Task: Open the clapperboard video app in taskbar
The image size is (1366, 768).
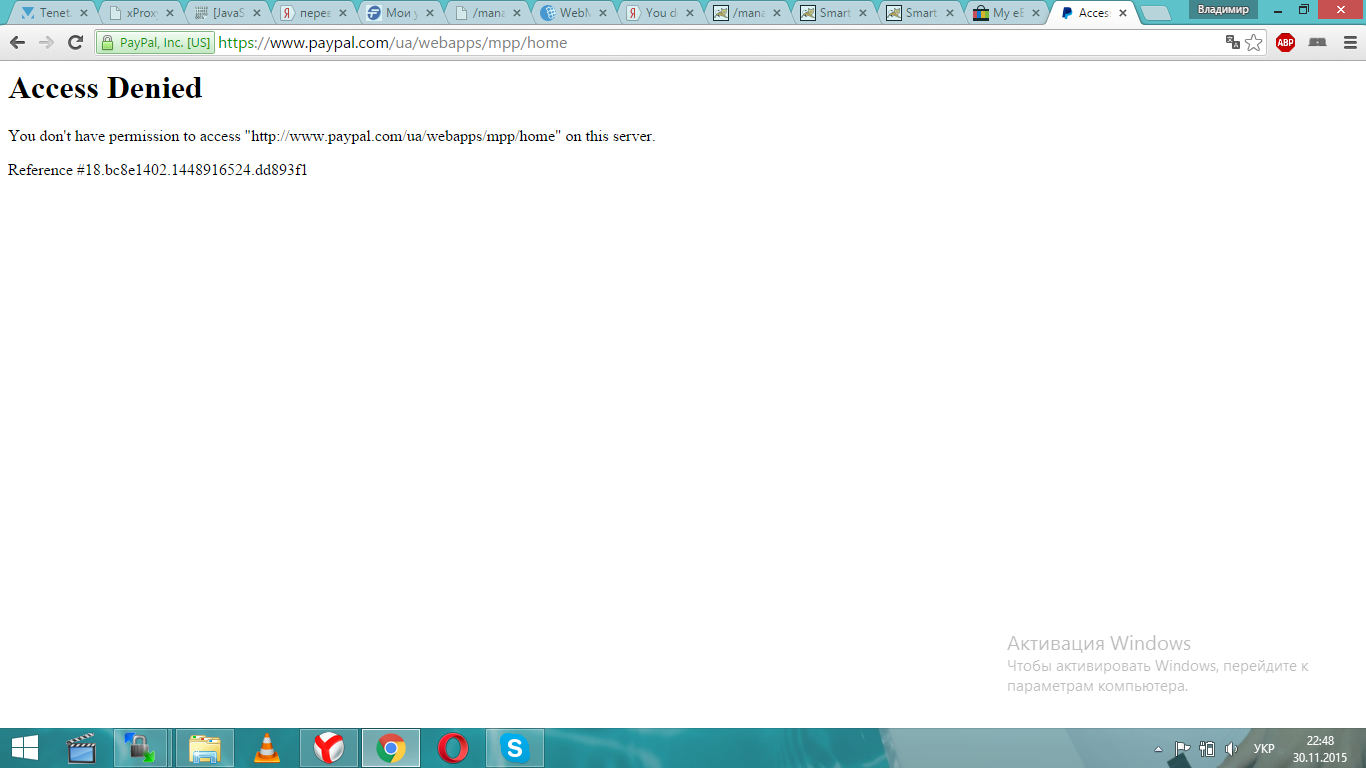Action: (x=82, y=748)
